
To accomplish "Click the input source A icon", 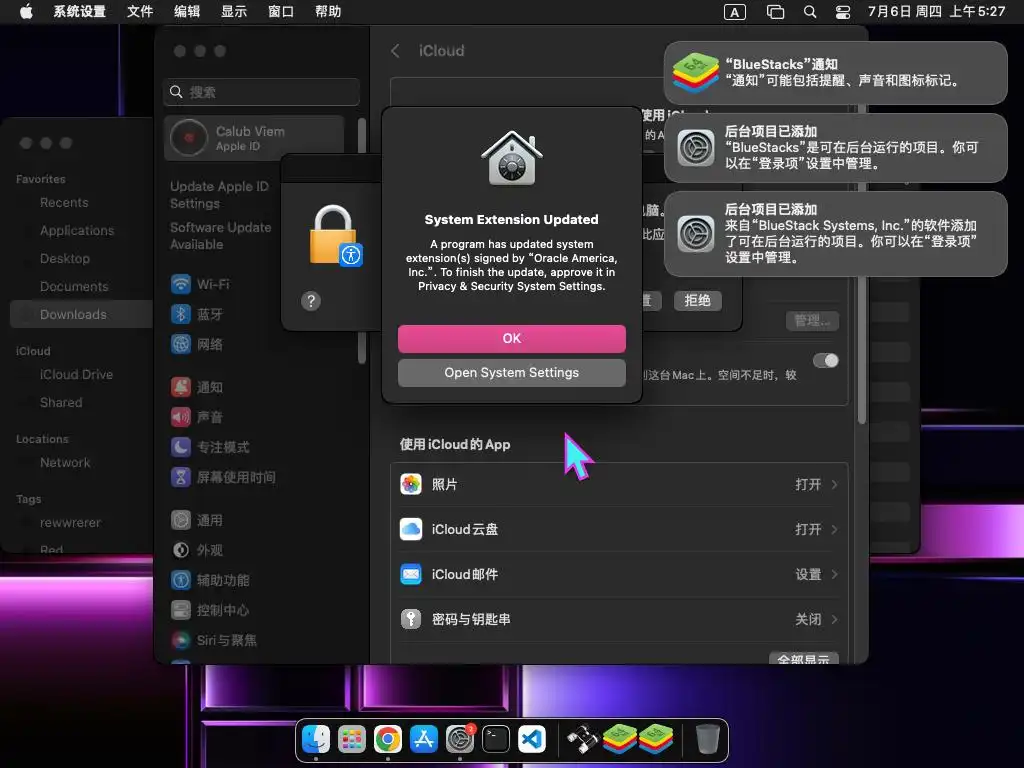I will 735,12.
